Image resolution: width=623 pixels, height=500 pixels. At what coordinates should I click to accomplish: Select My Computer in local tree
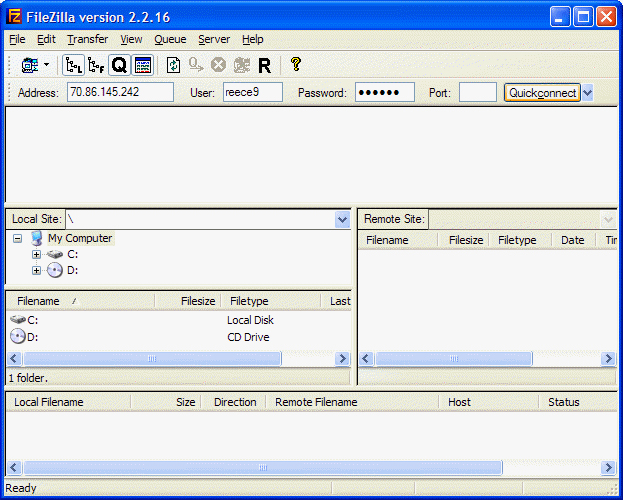[x=80, y=238]
